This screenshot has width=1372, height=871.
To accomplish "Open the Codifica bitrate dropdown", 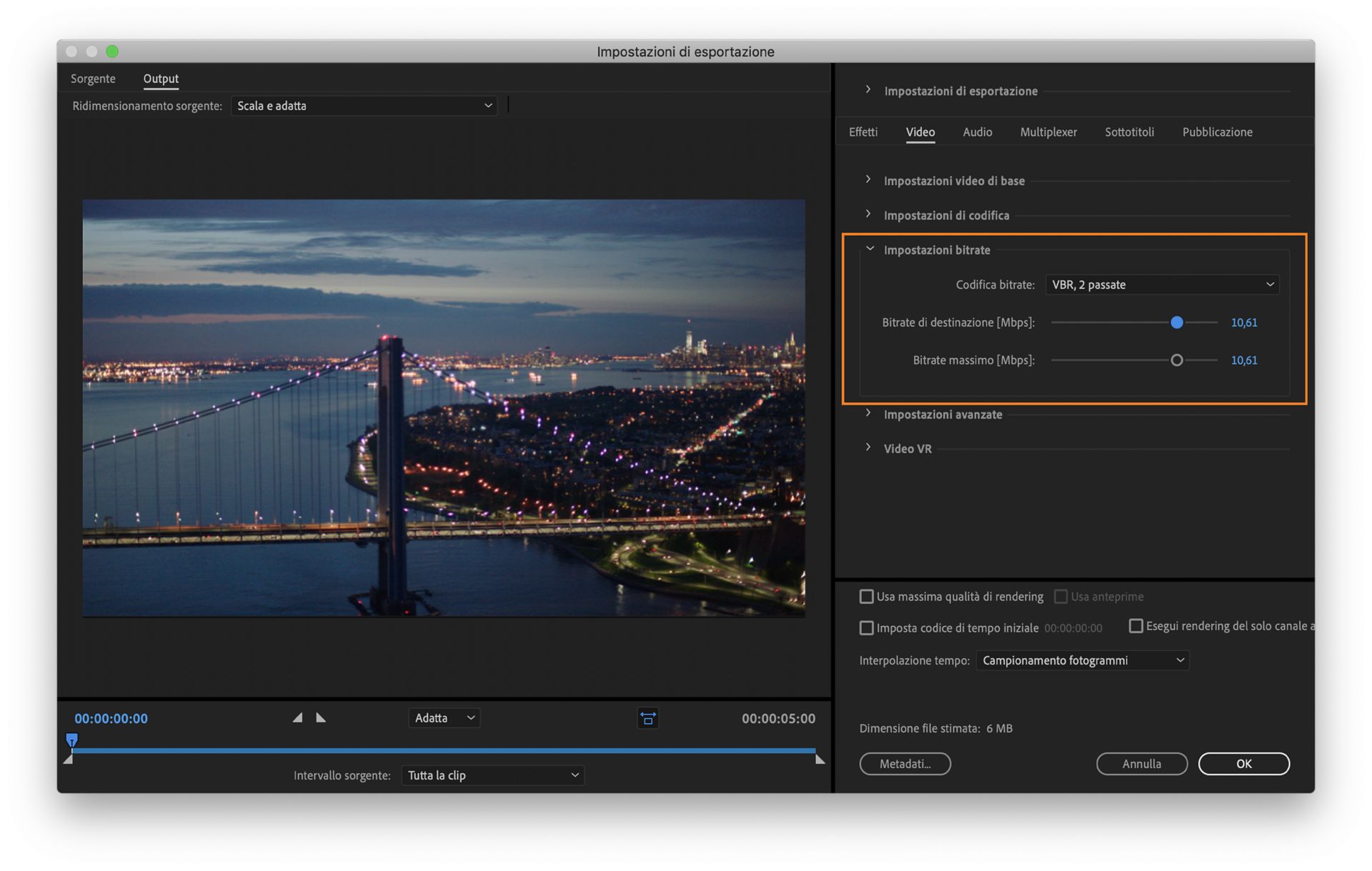I will click(1162, 284).
